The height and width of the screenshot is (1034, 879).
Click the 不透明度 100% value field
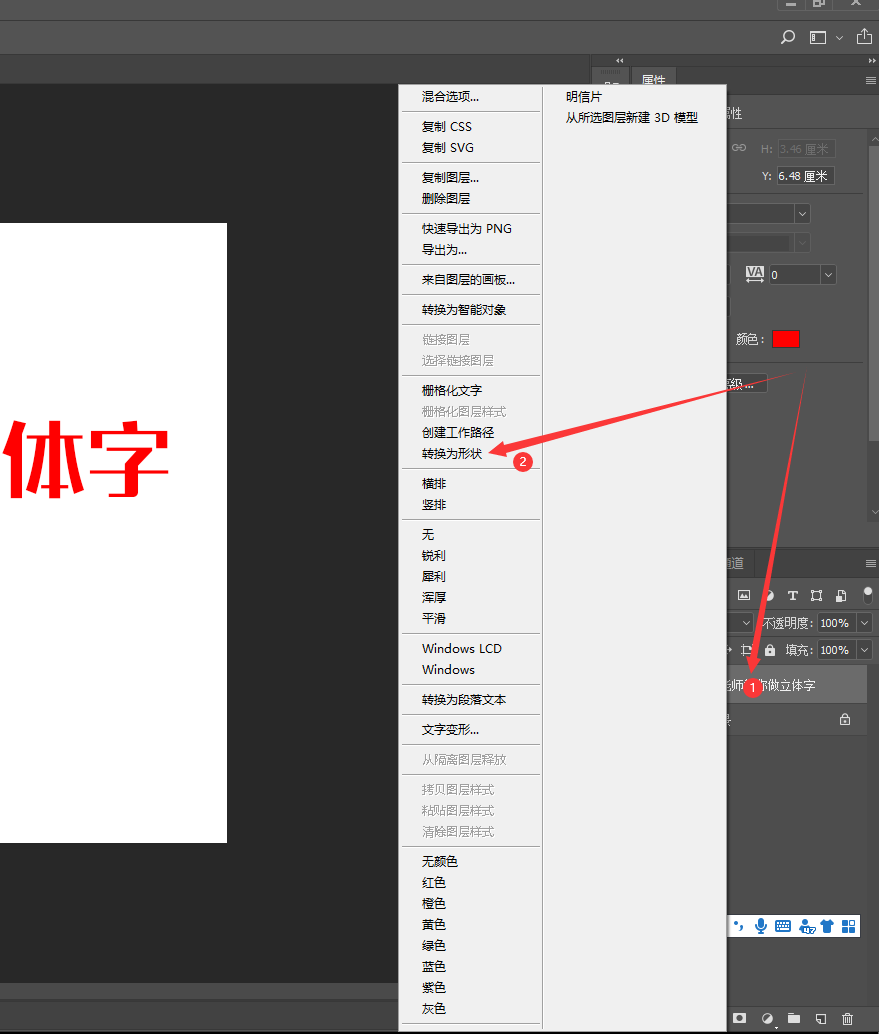[836, 623]
